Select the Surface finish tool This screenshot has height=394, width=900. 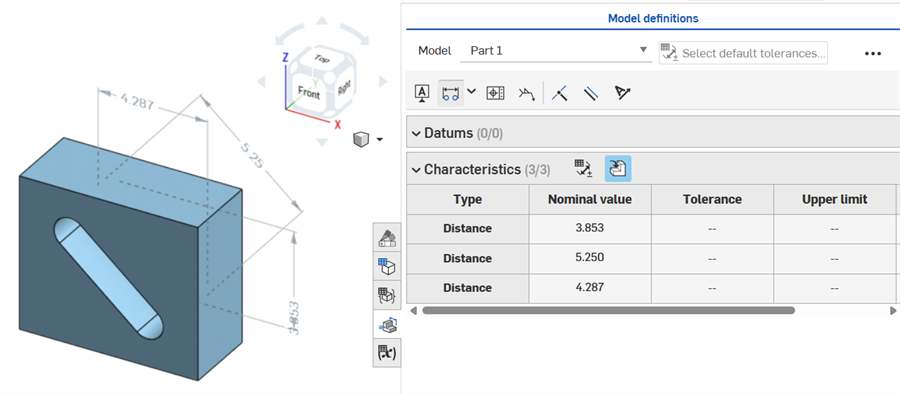526,94
